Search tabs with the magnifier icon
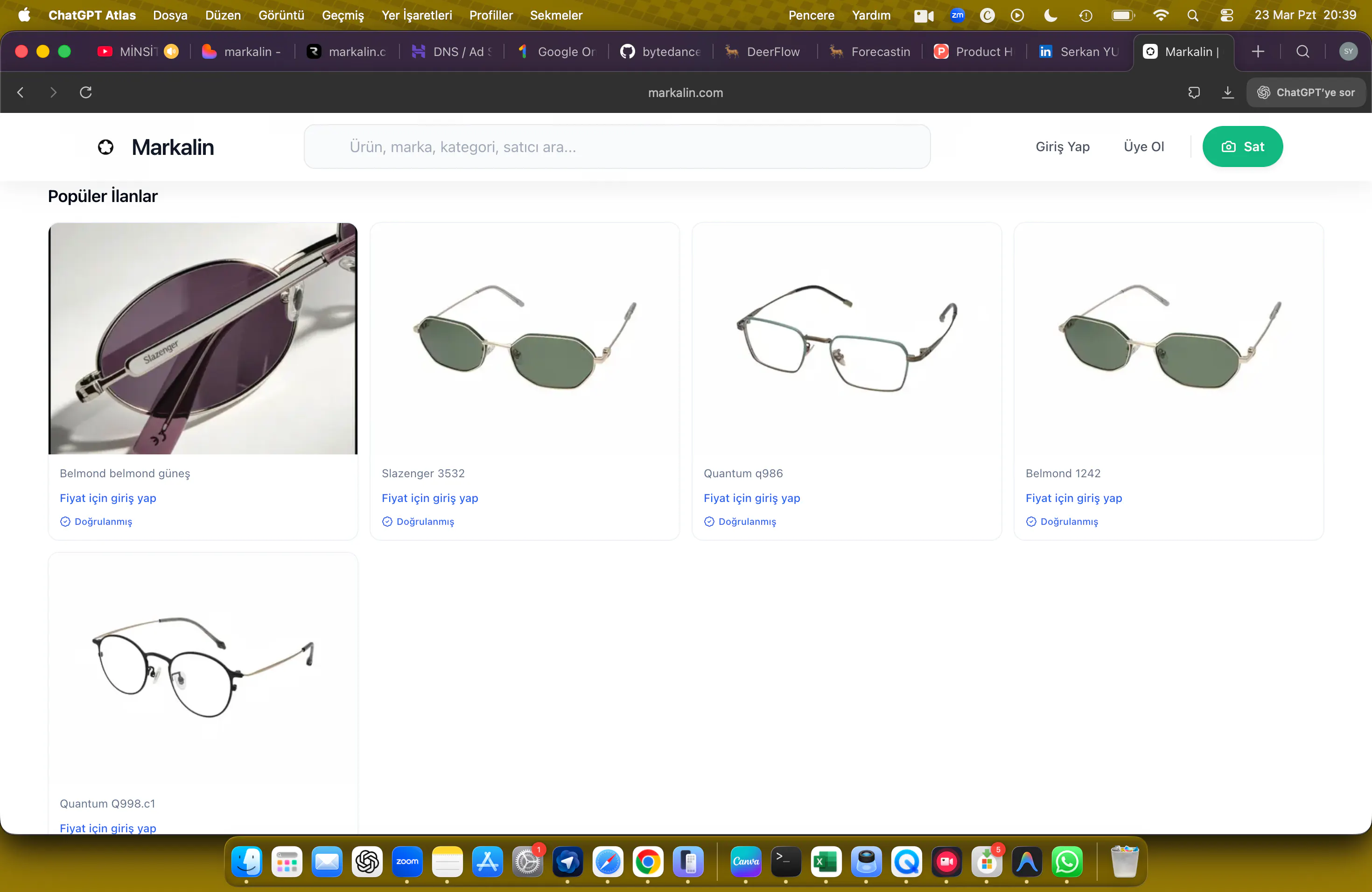This screenshot has width=1372, height=892. [x=1303, y=51]
